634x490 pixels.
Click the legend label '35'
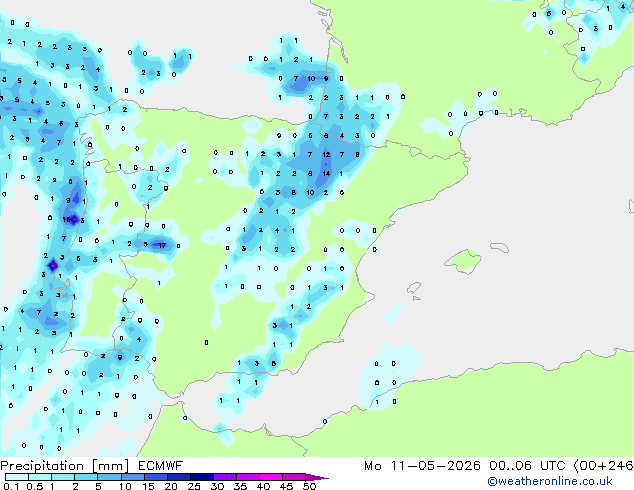[x=240, y=486]
